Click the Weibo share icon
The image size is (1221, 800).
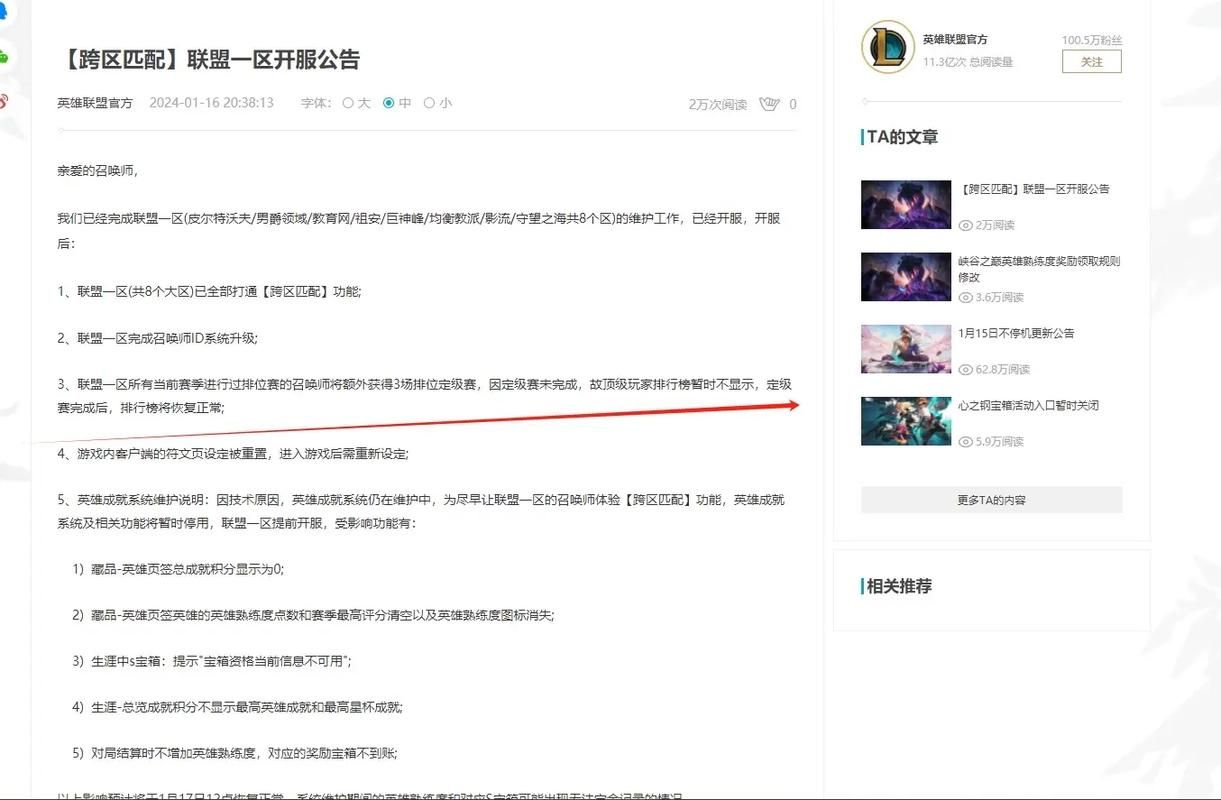tap(4, 100)
